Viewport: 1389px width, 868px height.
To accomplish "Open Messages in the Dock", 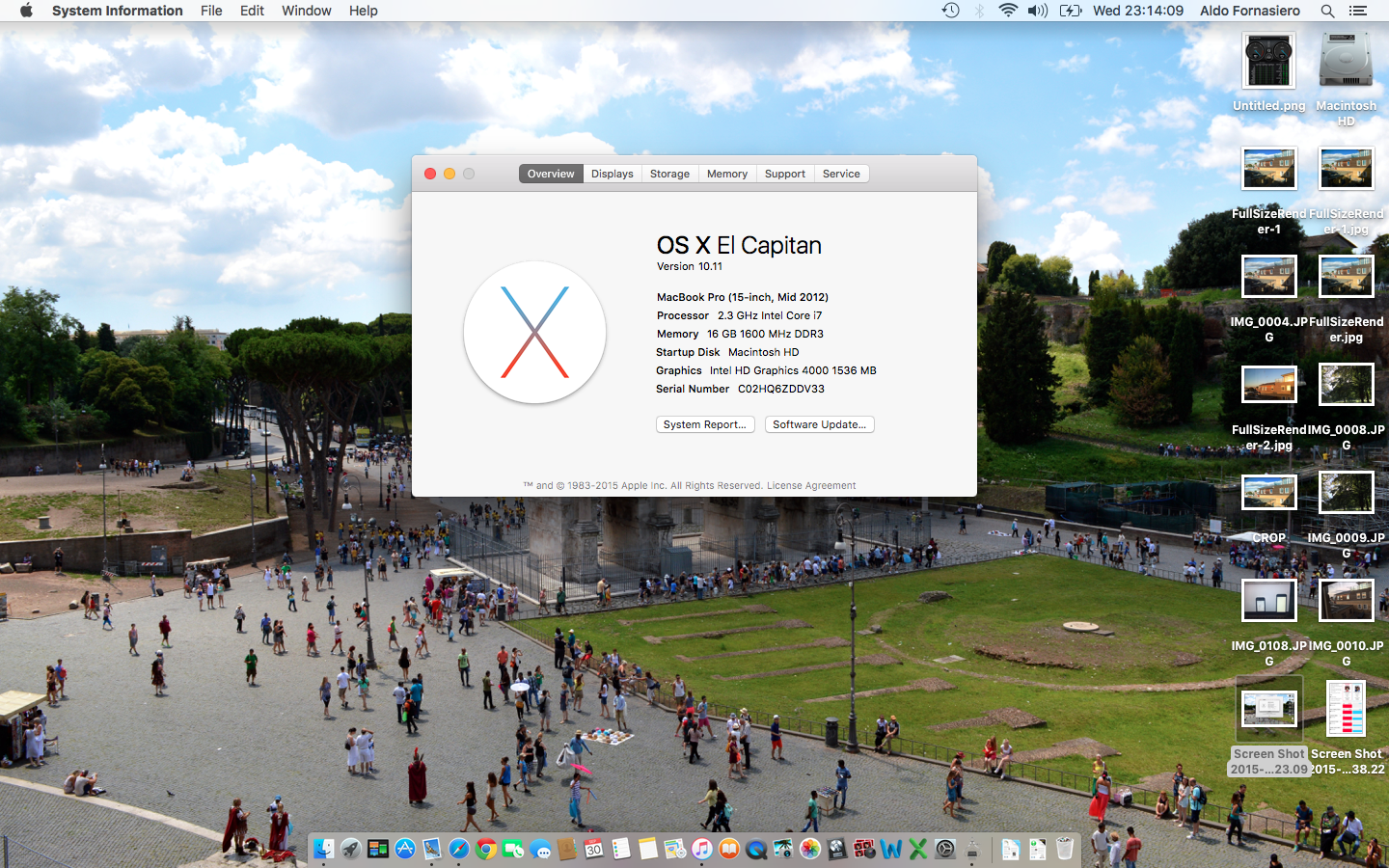I will (x=542, y=849).
